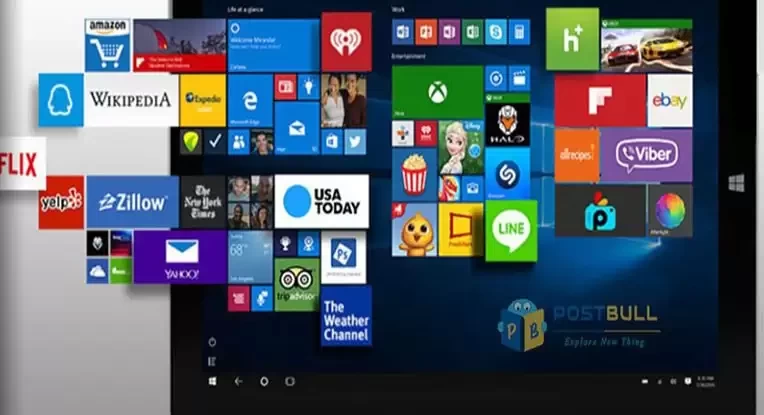Launch Microsoft Edge tile

250,100
